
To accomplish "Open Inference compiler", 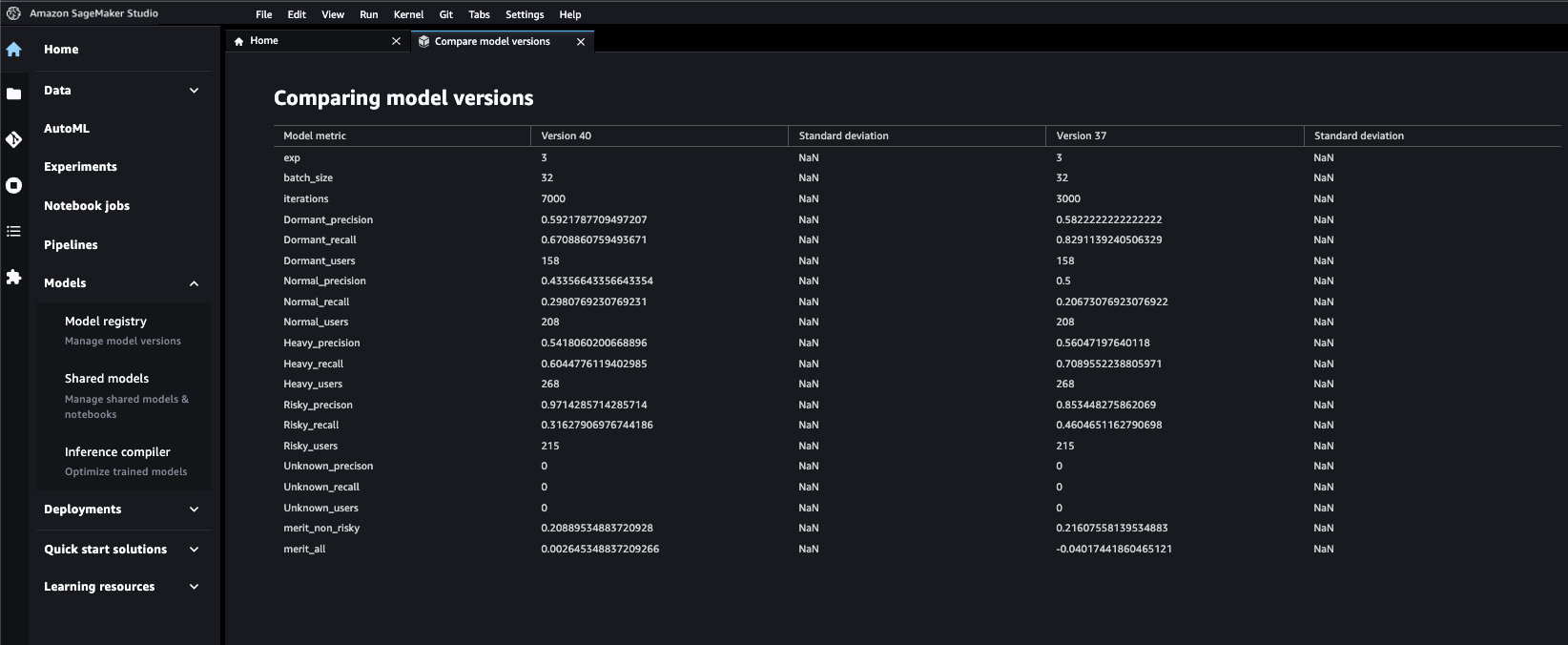I will tap(117, 452).
